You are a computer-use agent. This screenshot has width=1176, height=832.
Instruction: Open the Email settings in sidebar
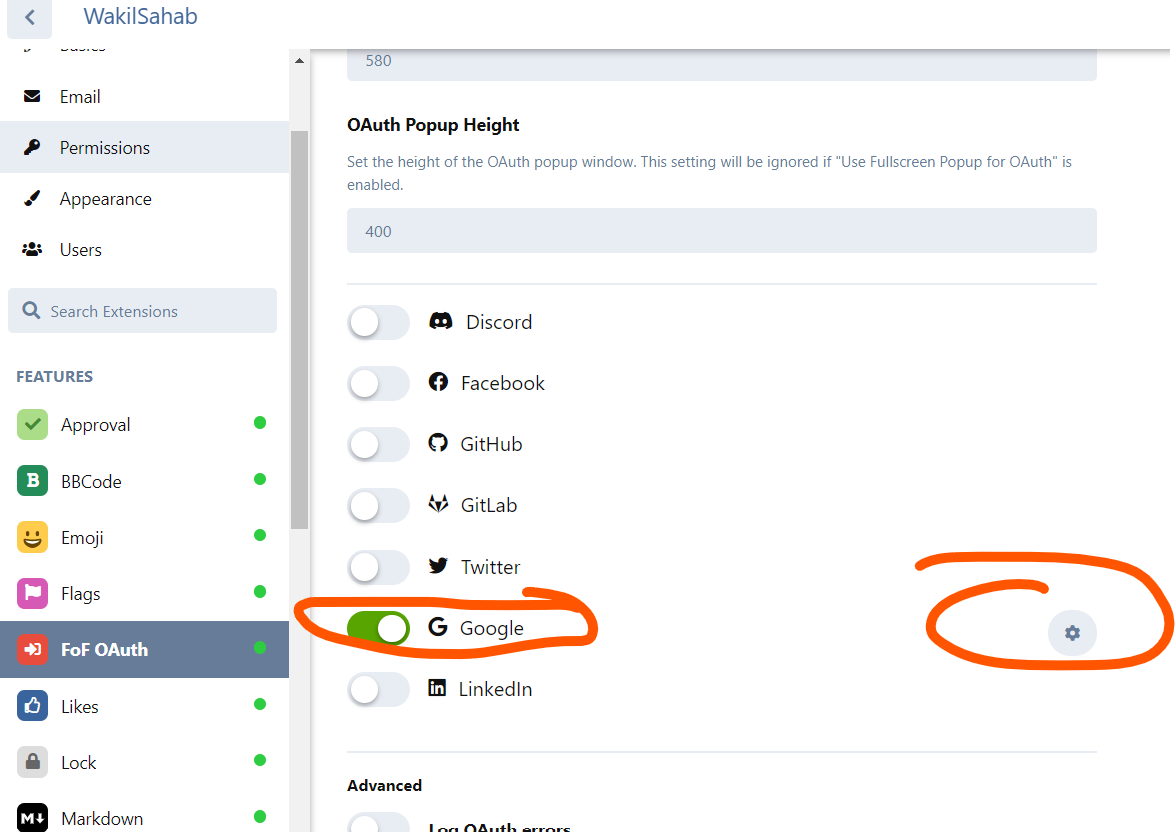80,96
